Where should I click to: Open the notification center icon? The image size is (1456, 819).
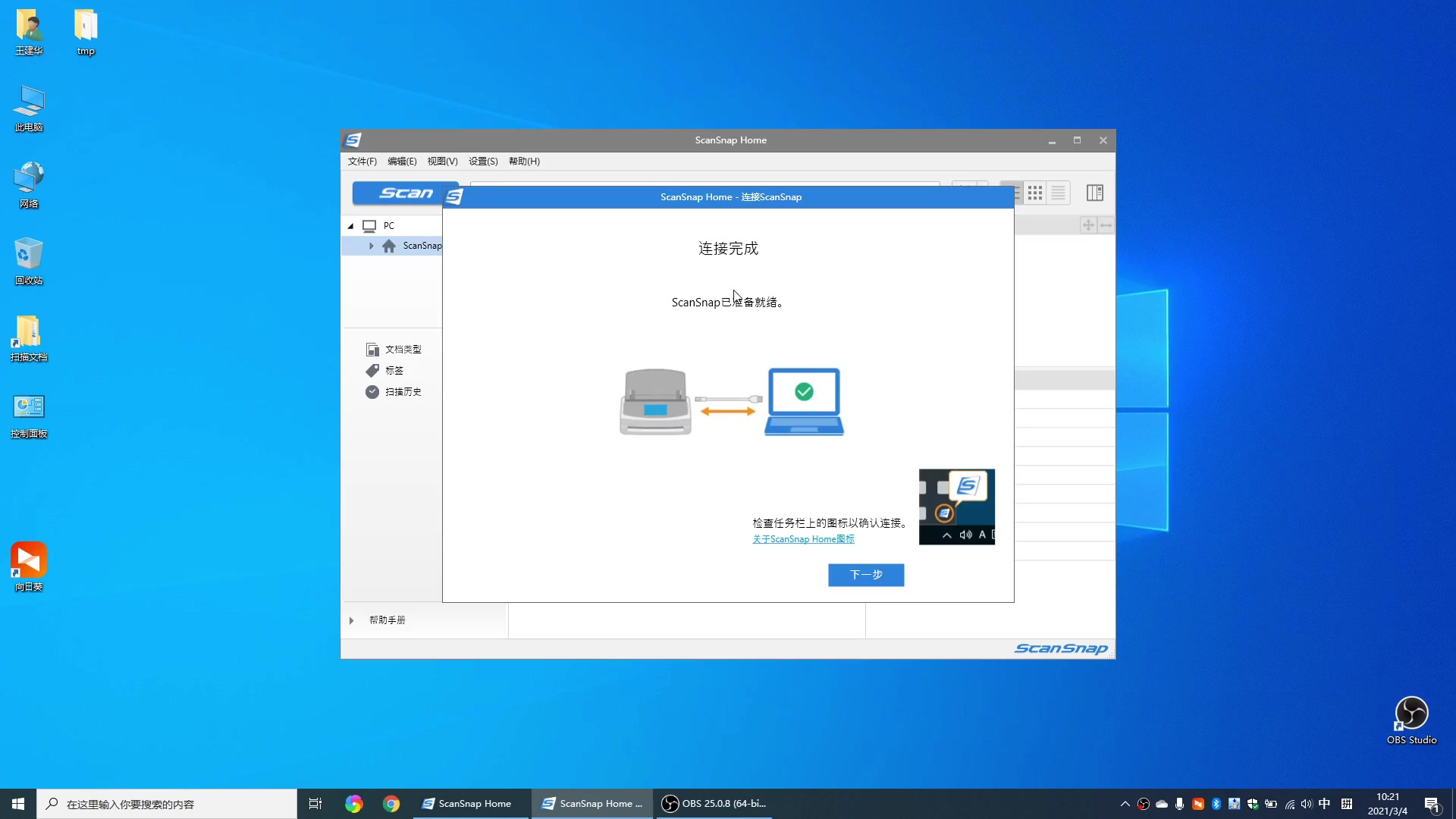tap(1432, 804)
